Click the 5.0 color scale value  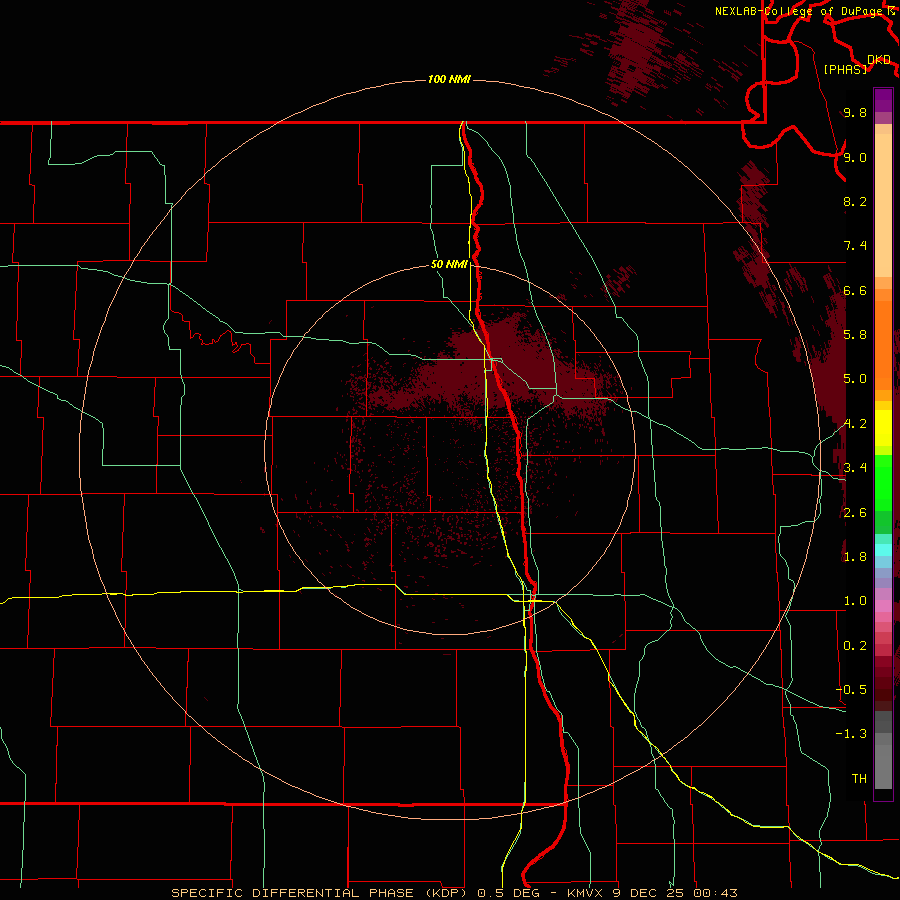tap(855, 379)
